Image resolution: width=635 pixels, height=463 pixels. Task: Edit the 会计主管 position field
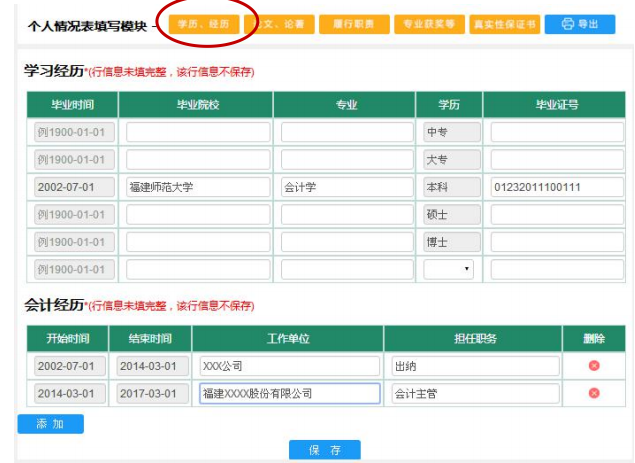(x=475, y=393)
